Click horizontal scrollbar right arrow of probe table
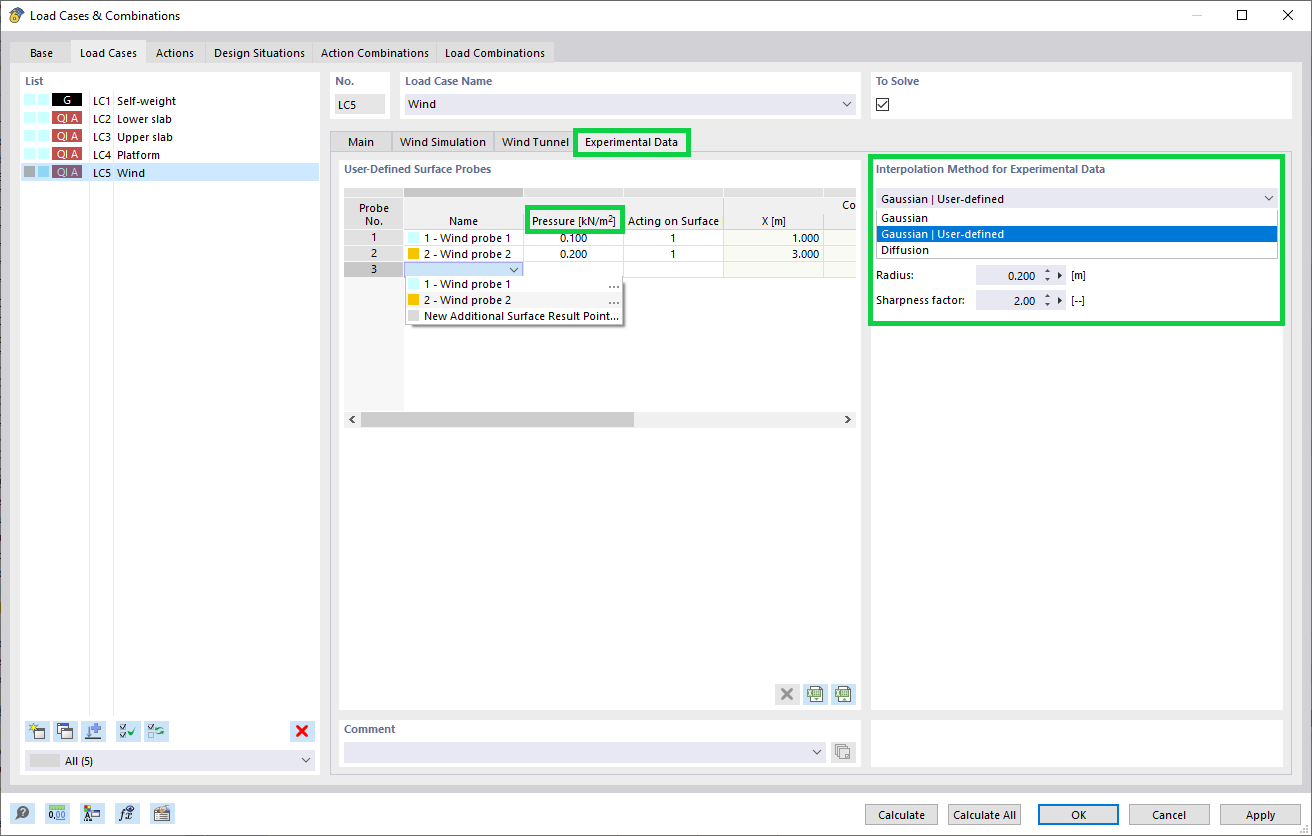1312x836 pixels. coord(847,420)
